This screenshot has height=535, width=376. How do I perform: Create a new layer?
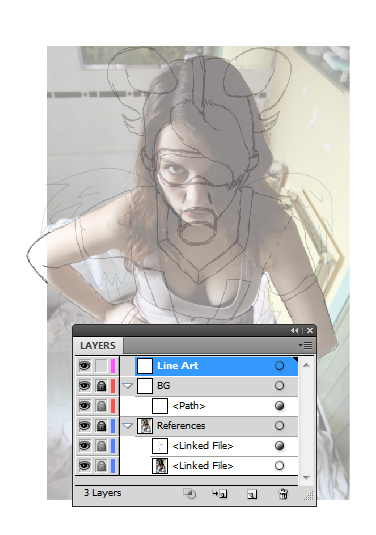(x=252, y=494)
